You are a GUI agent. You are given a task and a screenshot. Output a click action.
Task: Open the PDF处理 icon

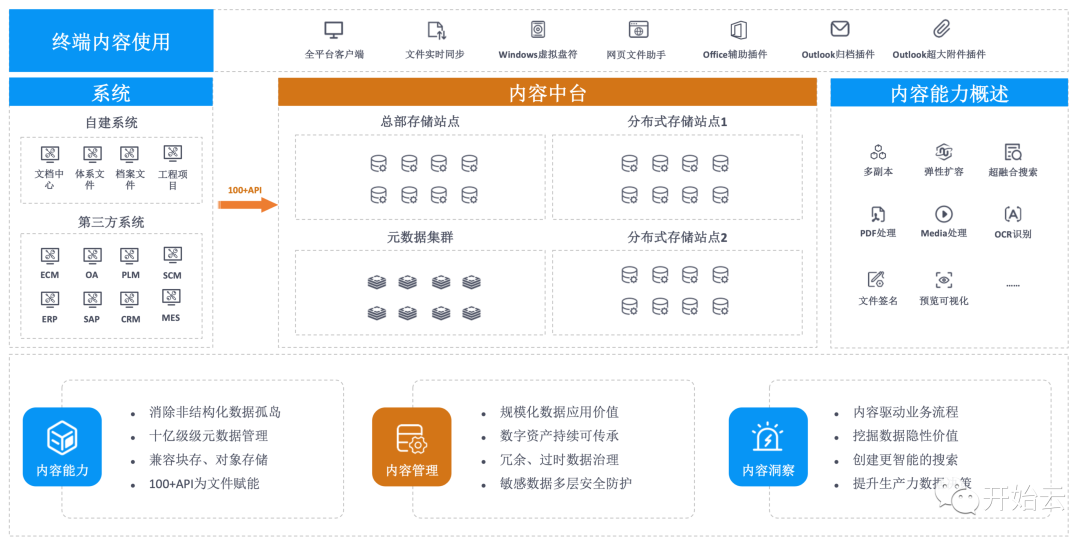(x=878, y=214)
